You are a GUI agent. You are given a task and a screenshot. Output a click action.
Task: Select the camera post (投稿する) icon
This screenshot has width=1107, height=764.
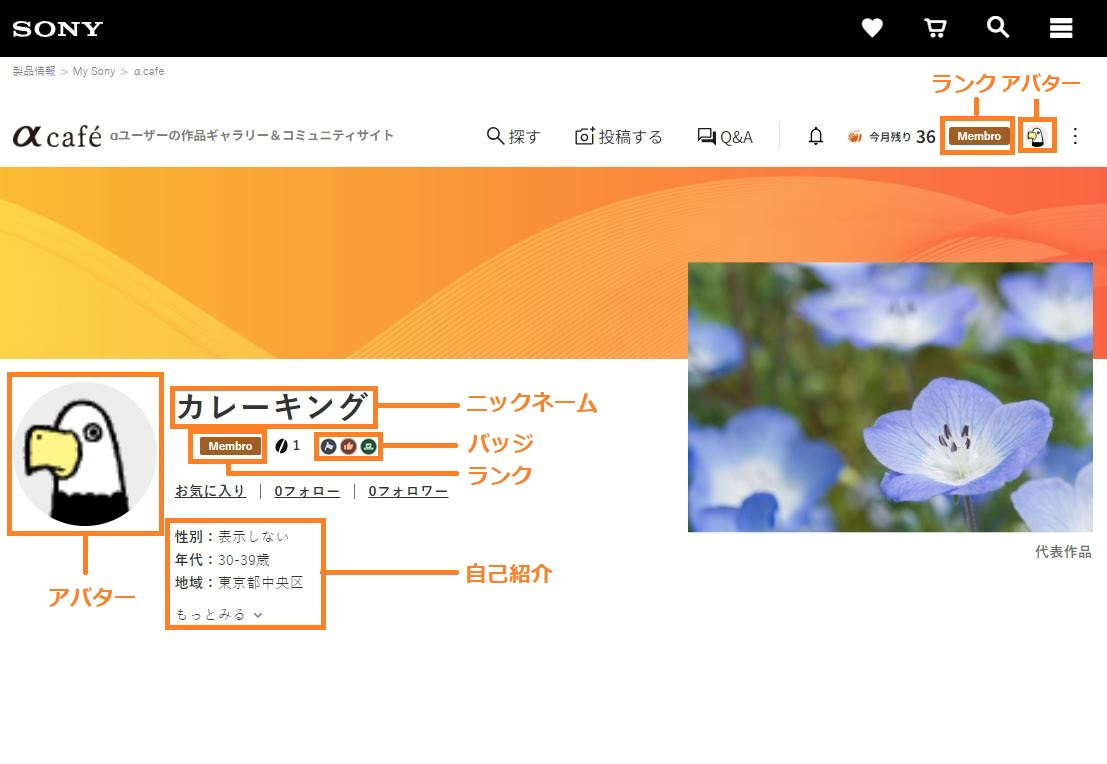(584, 136)
